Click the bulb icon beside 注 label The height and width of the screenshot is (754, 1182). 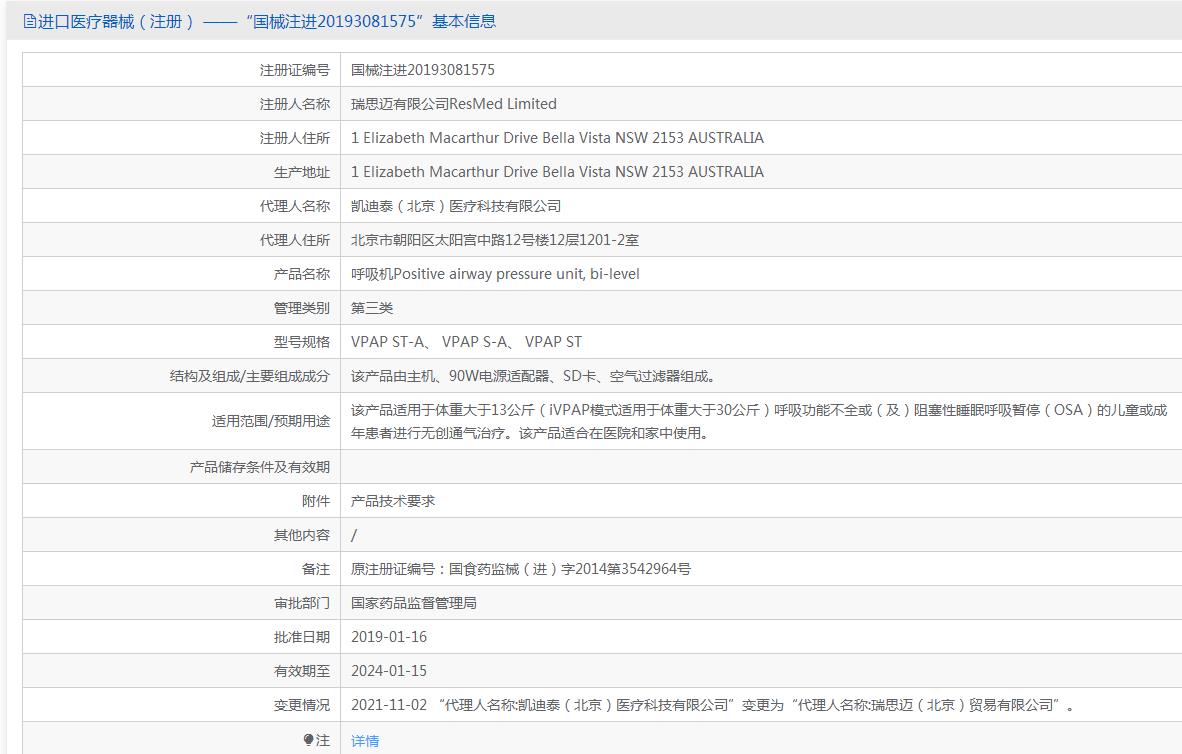(x=309, y=740)
